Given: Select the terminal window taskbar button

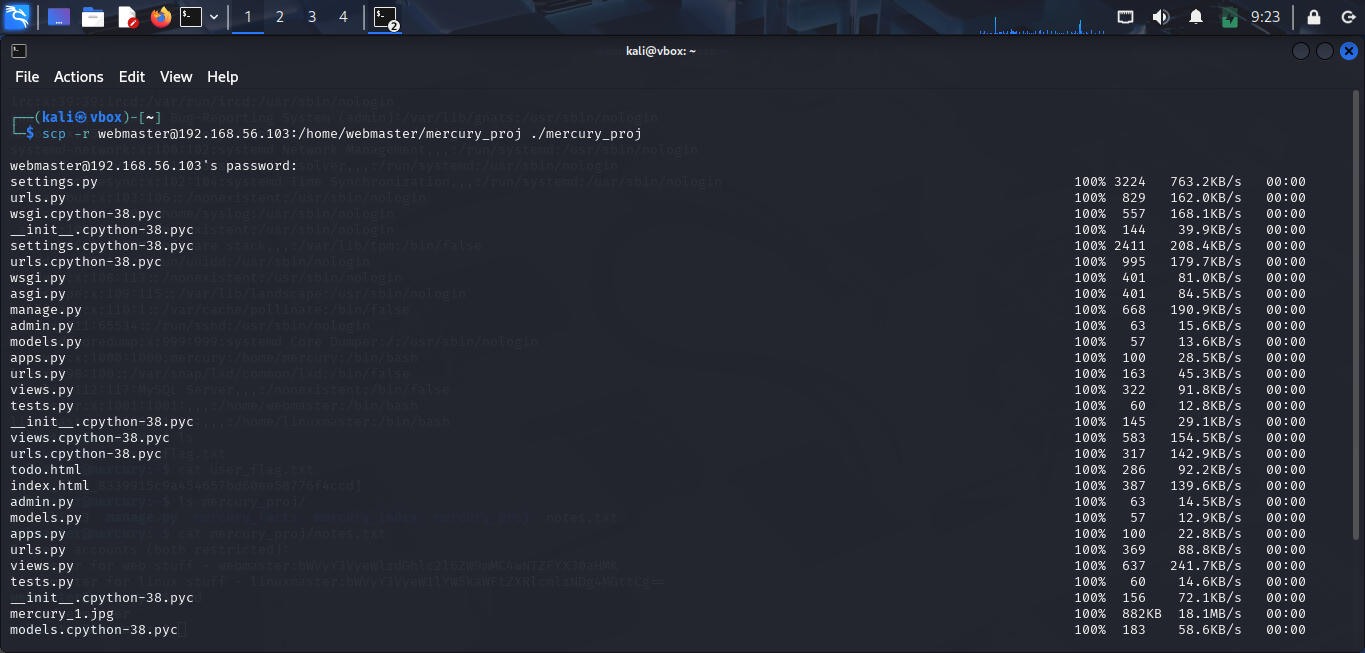Looking at the screenshot, I should 385,17.
